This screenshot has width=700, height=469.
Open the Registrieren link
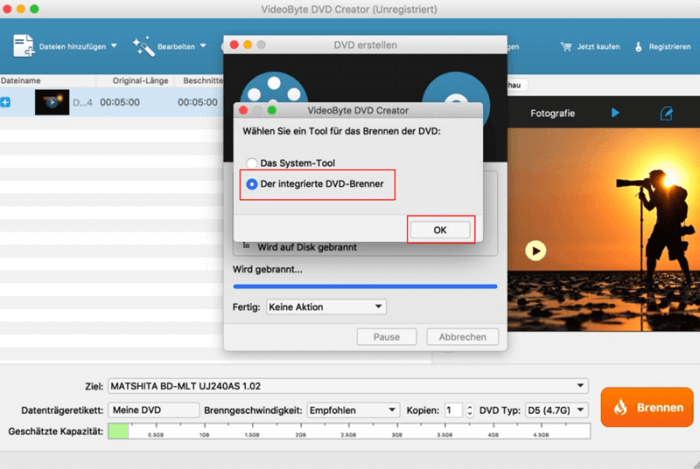670,46
